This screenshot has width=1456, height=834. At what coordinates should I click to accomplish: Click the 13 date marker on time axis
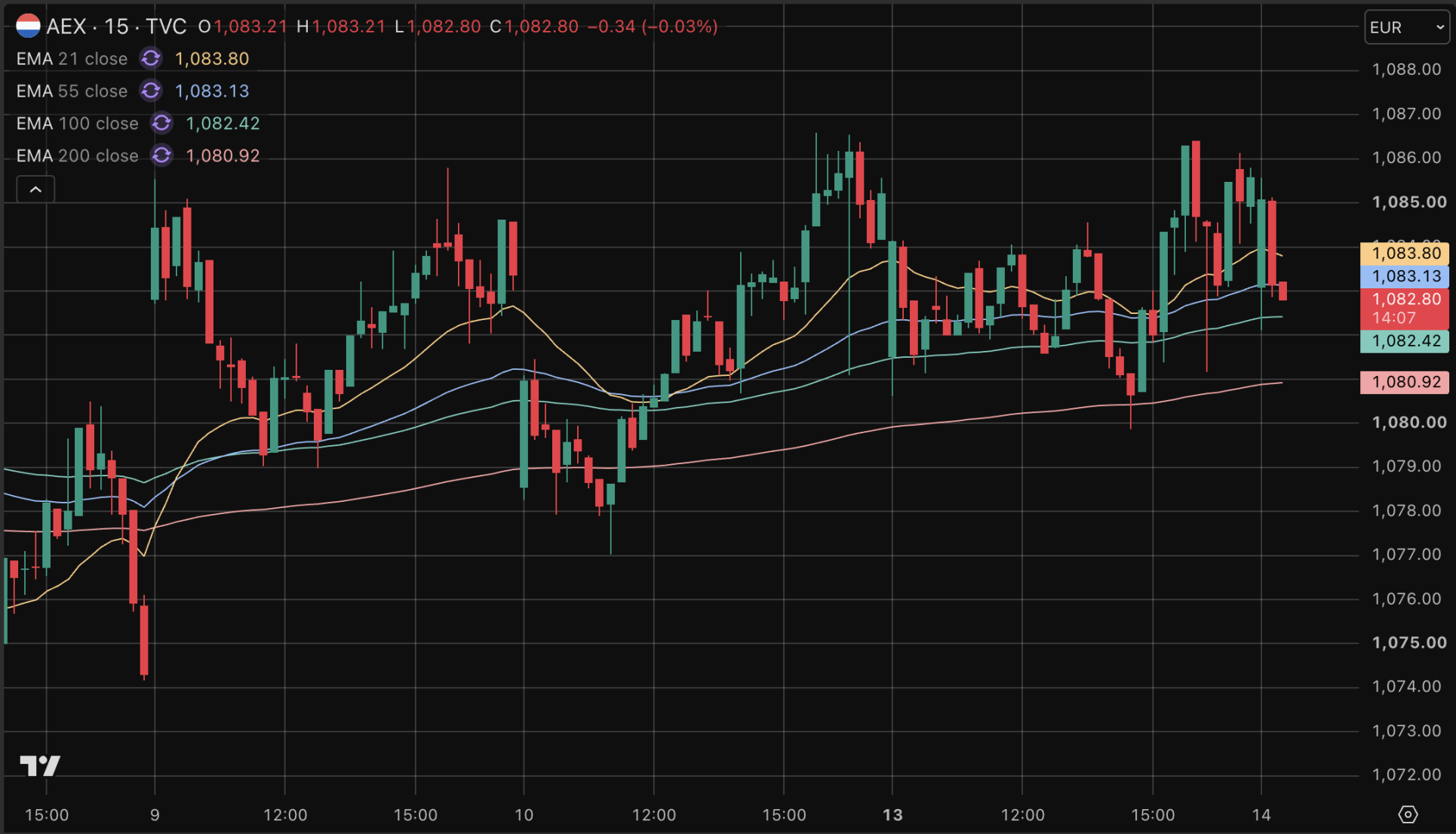[x=892, y=815]
